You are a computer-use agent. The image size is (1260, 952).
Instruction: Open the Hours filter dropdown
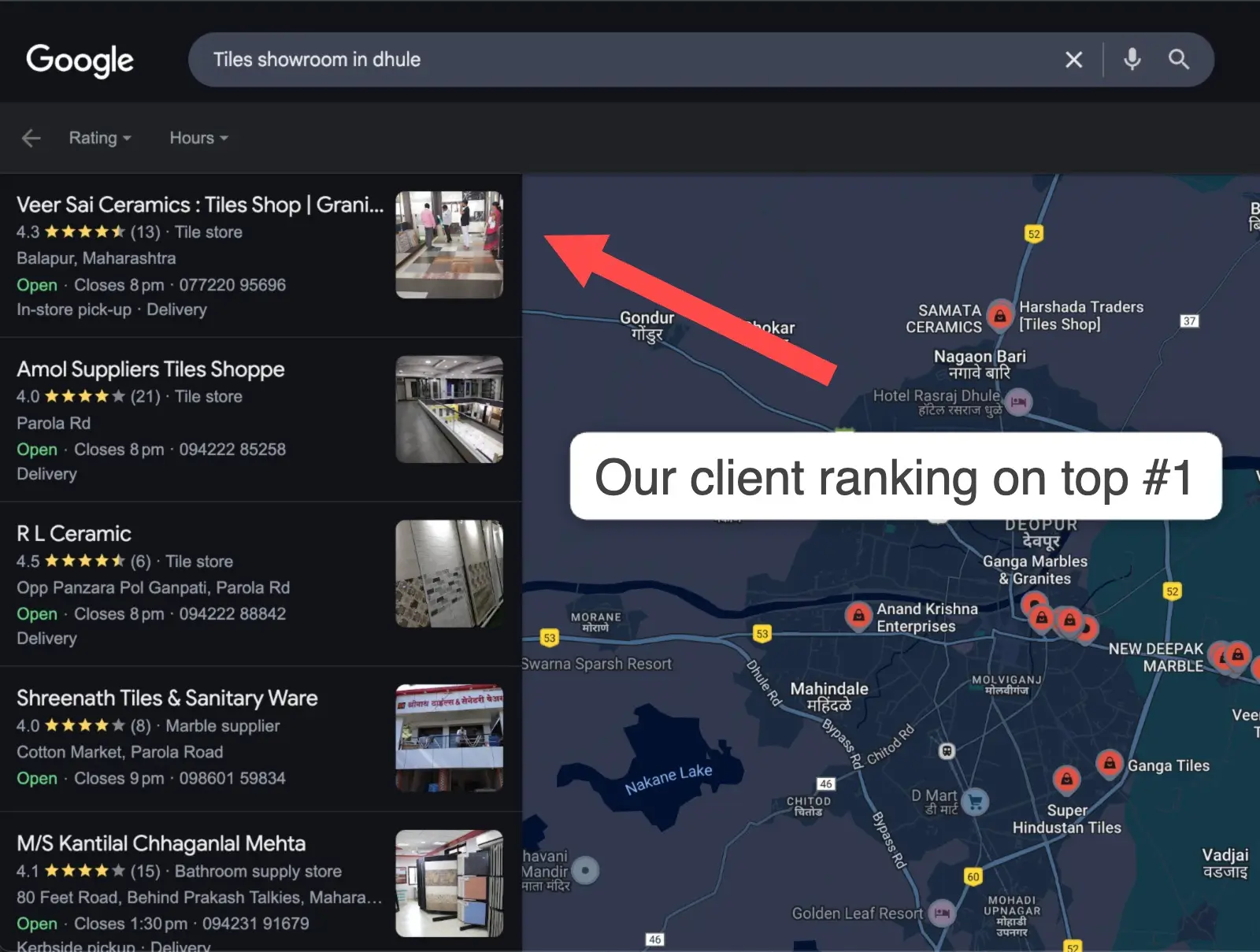point(198,138)
